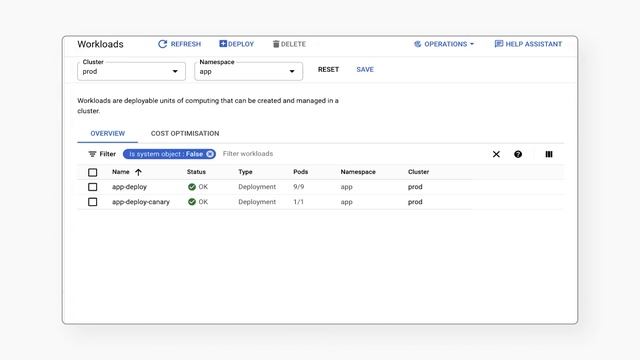Click the OK status icon for app-deploy
This screenshot has height=360, width=640.
(192, 187)
